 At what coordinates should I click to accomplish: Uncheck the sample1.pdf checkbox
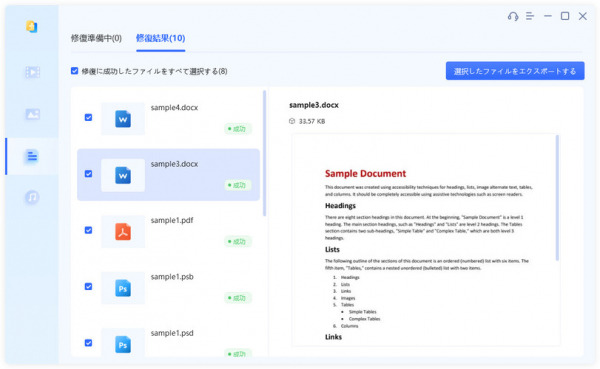point(88,230)
